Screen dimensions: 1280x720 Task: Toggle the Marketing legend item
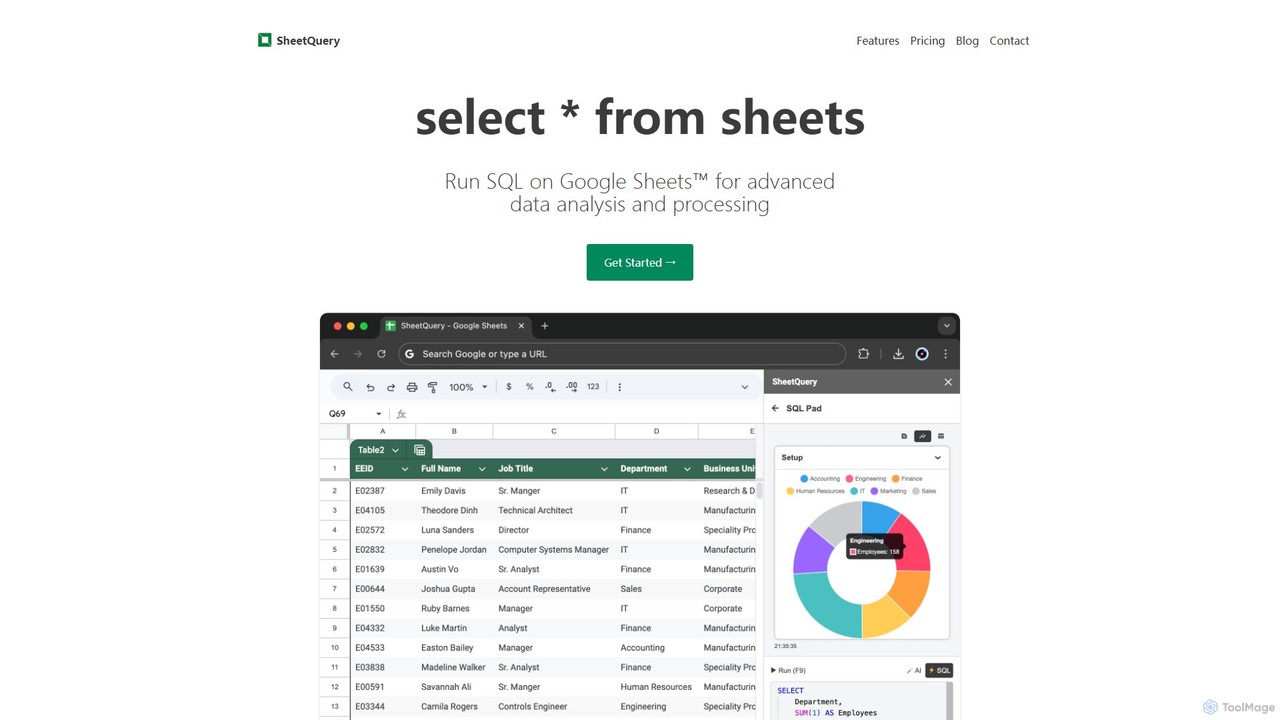coord(888,491)
